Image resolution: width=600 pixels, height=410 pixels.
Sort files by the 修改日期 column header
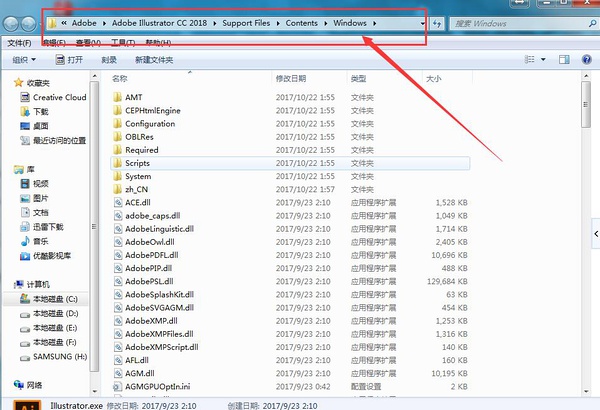coord(290,78)
